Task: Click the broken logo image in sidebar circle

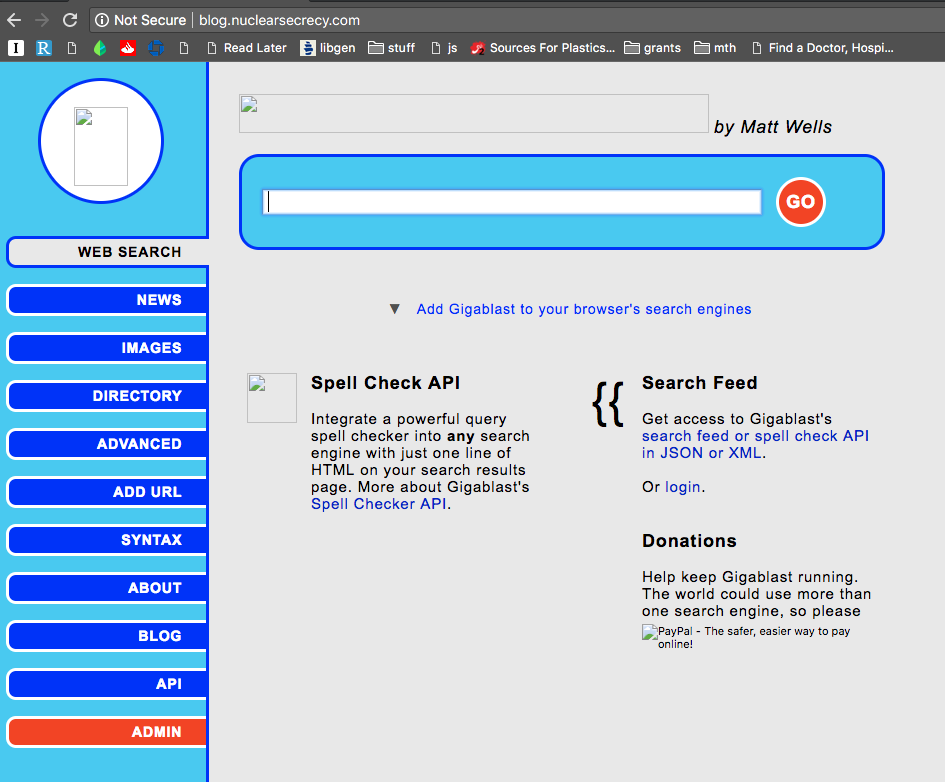Action: (101, 146)
